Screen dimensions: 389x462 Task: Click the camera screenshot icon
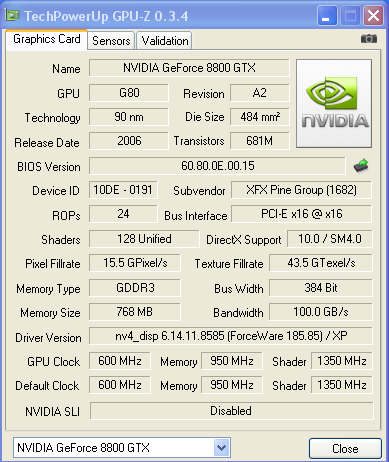point(369,39)
